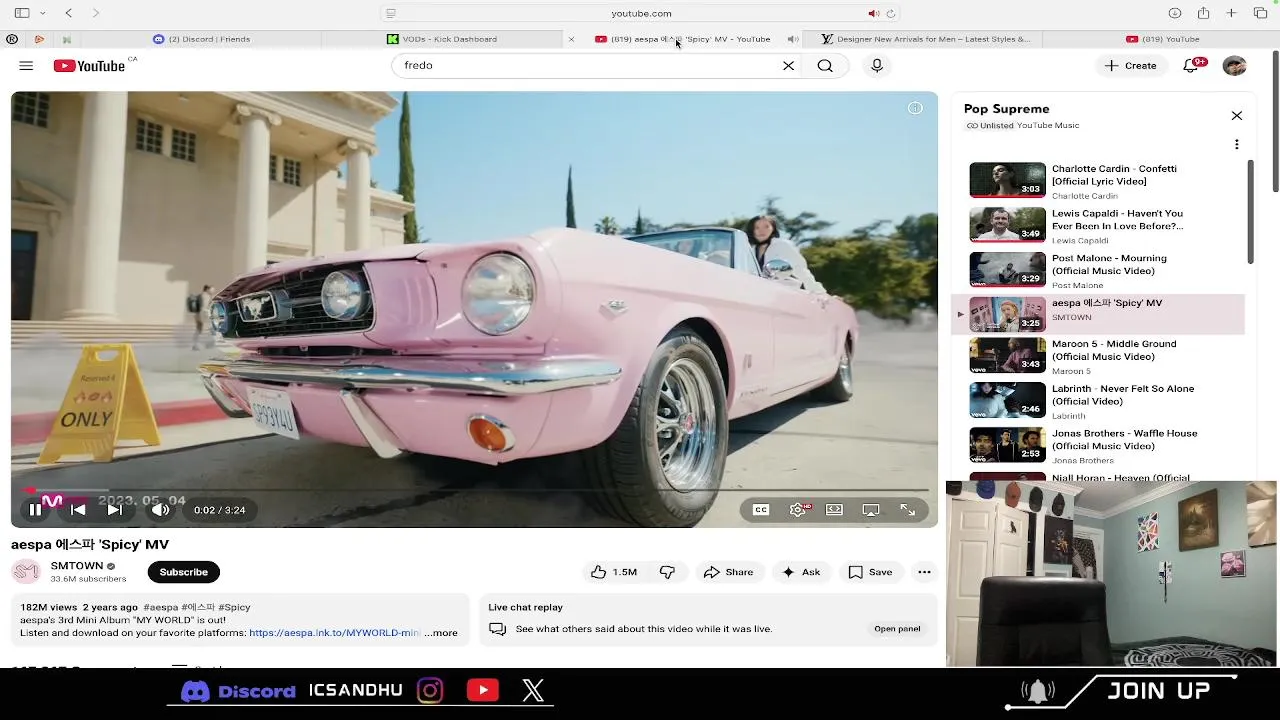Open the aespa.lnk.to MYWORLD link
Viewport: 1280px width, 720px height.
point(334,633)
